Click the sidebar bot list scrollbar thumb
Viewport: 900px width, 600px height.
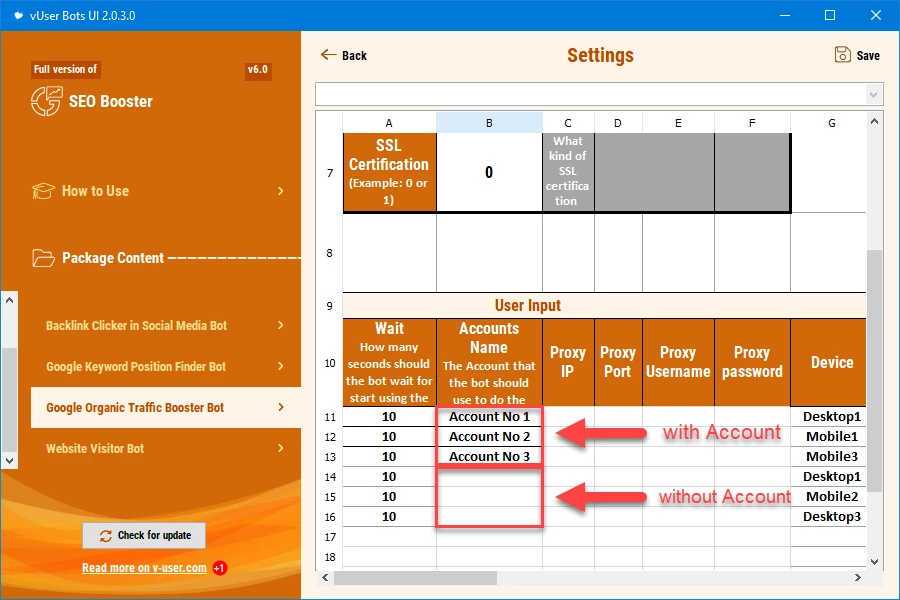coord(9,400)
